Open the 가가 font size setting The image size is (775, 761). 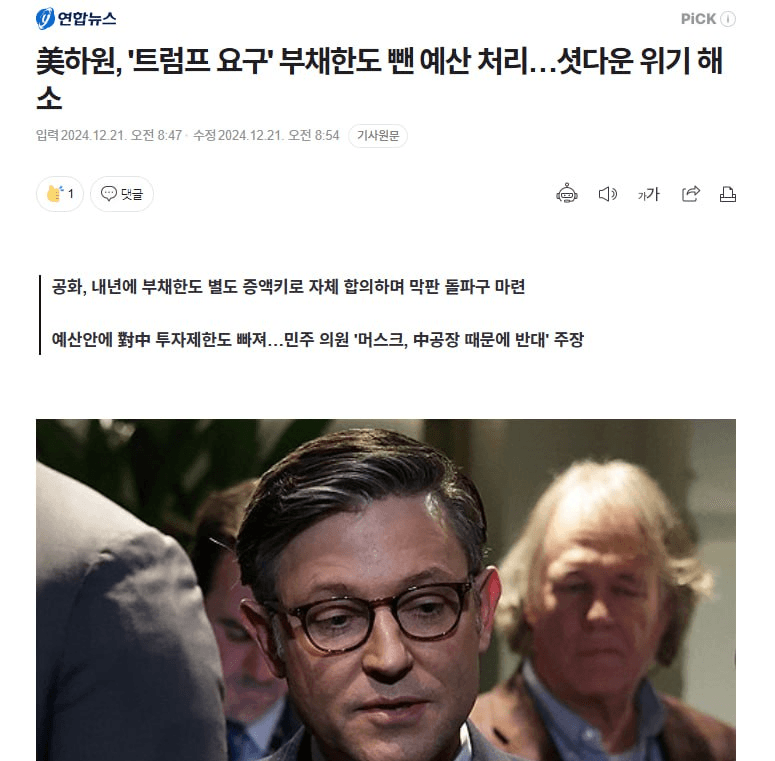point(648,194)
